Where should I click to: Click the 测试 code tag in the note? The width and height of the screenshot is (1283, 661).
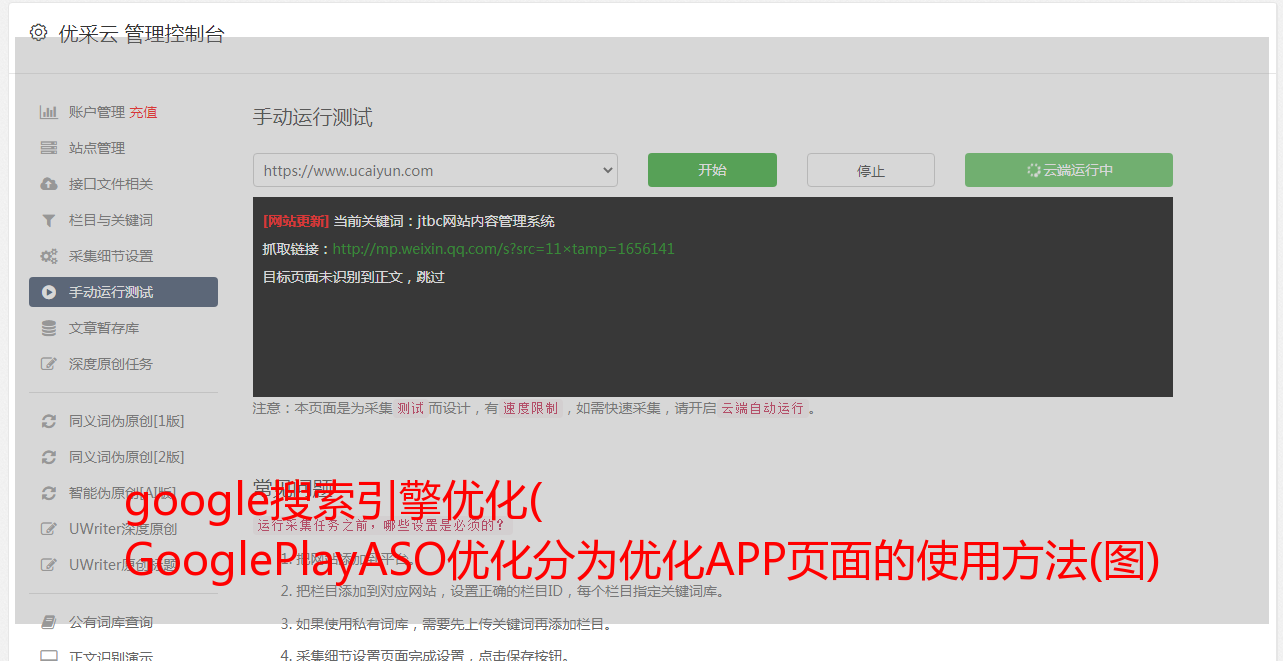tap(411, 408)
